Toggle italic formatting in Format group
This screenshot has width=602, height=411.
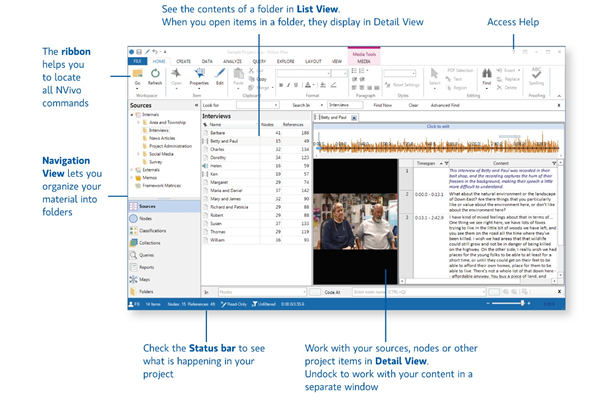click(x=288, y=85)
